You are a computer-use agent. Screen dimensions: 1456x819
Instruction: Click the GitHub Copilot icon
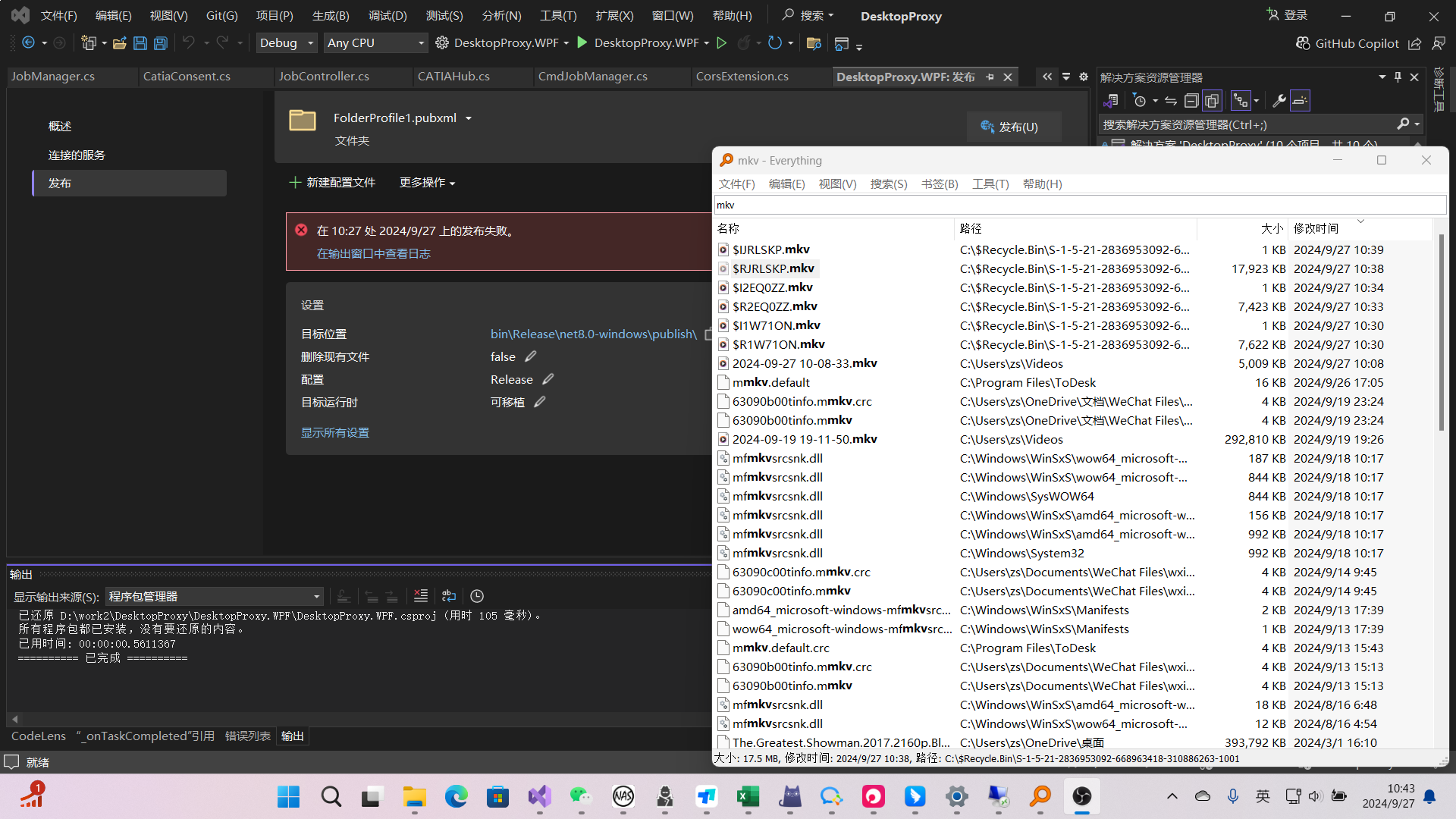1303,43
